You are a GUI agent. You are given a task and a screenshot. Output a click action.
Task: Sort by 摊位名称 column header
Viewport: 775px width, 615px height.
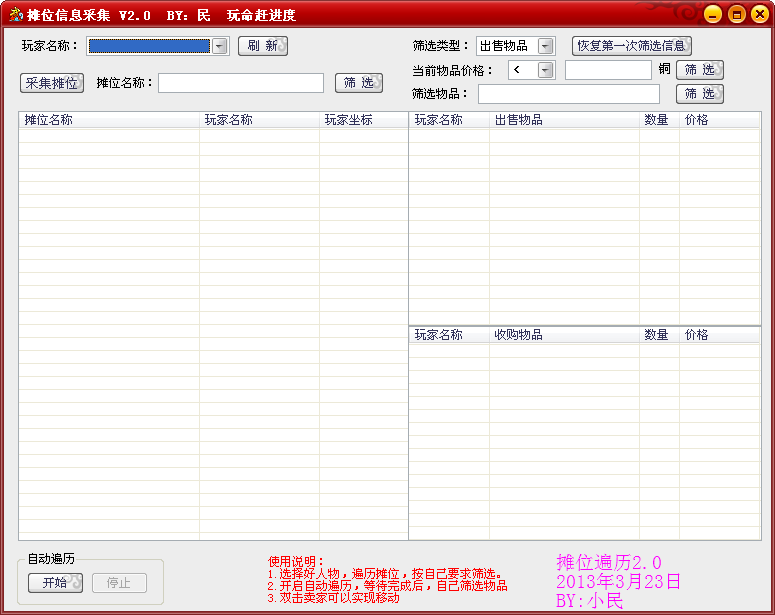(x=108, y=120)
